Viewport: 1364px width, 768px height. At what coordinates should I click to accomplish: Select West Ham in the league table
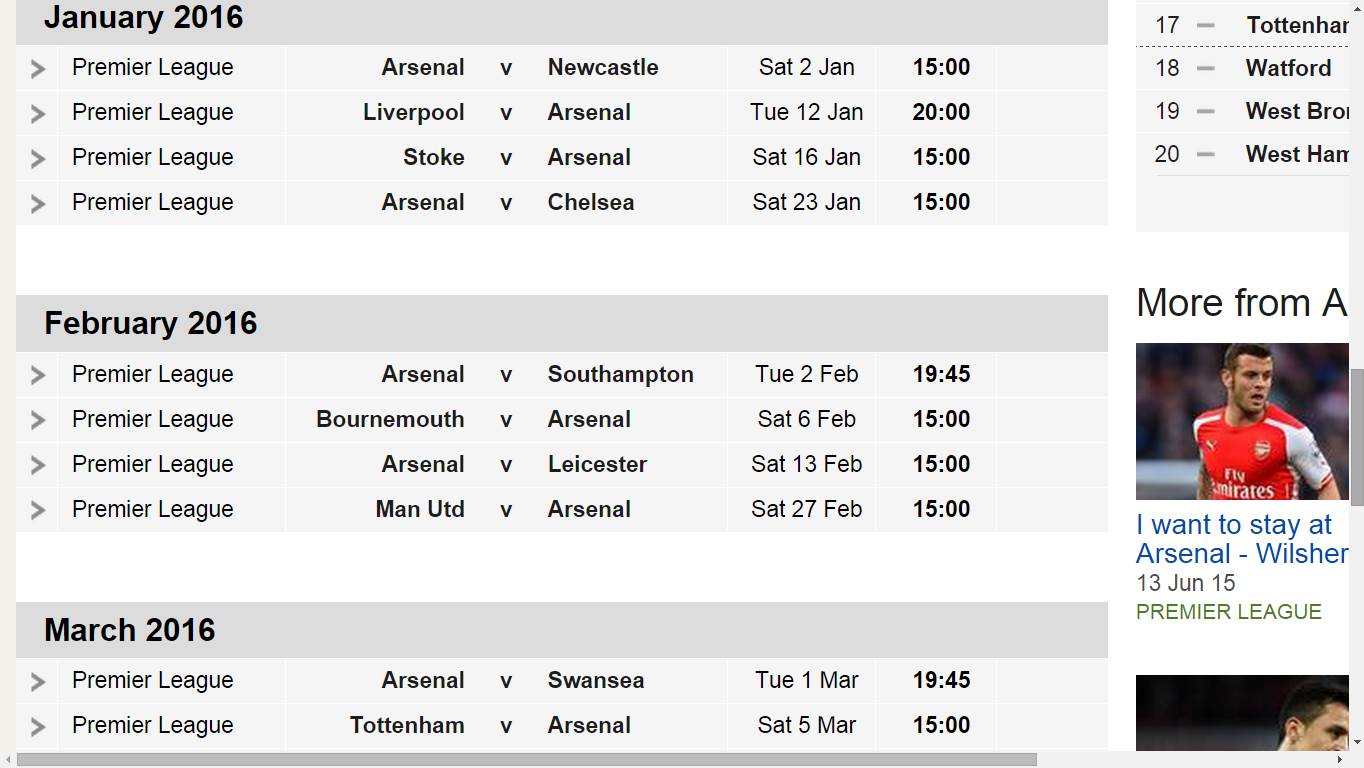1297,154
